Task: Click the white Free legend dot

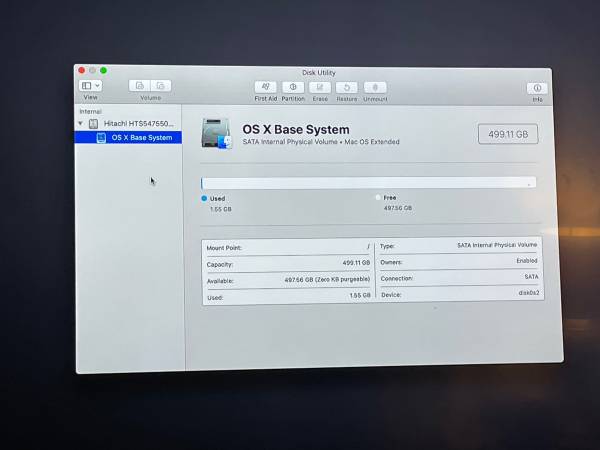Action: coord(378,197)
